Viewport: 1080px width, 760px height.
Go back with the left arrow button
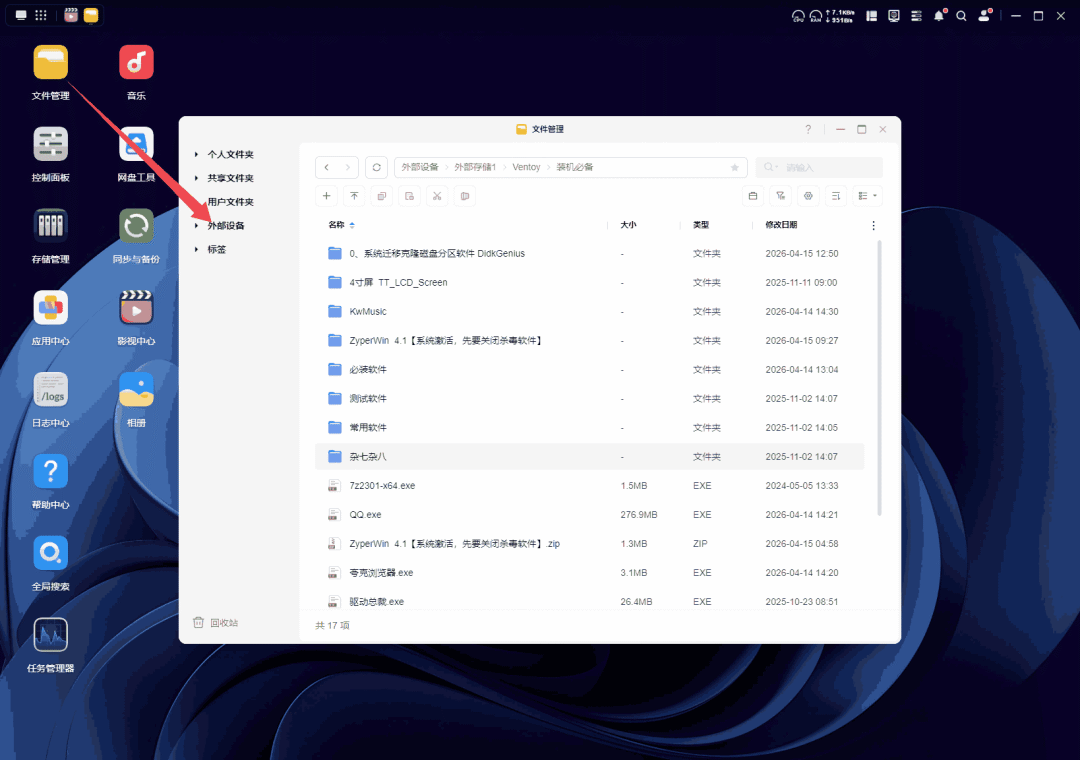coord(326,167)
